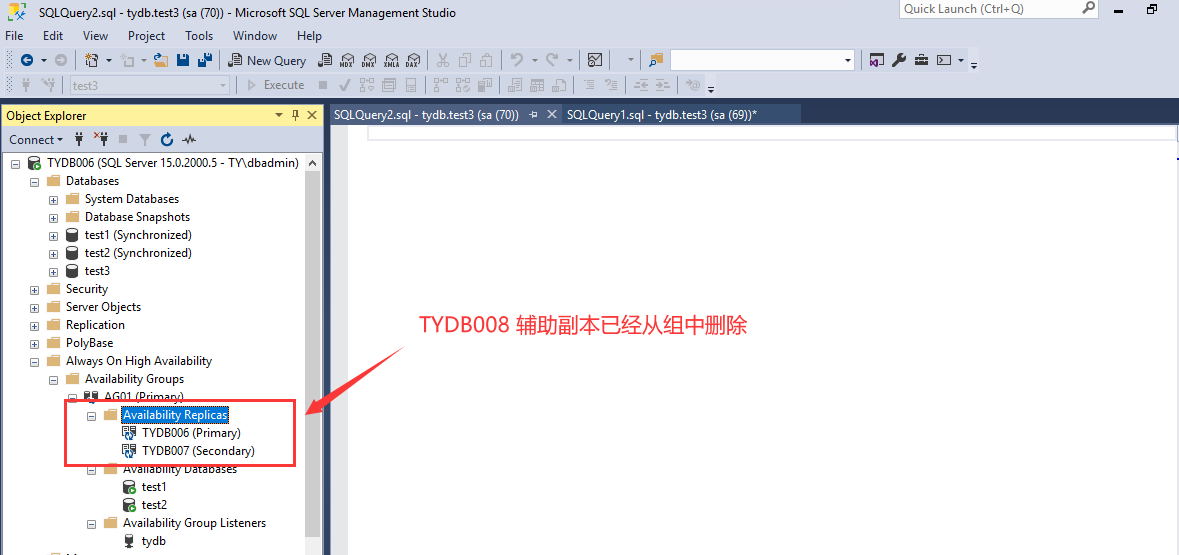Collapse the TYDB006 server node
This screenshot has width=1179, height=555.
tap(15, 163)
